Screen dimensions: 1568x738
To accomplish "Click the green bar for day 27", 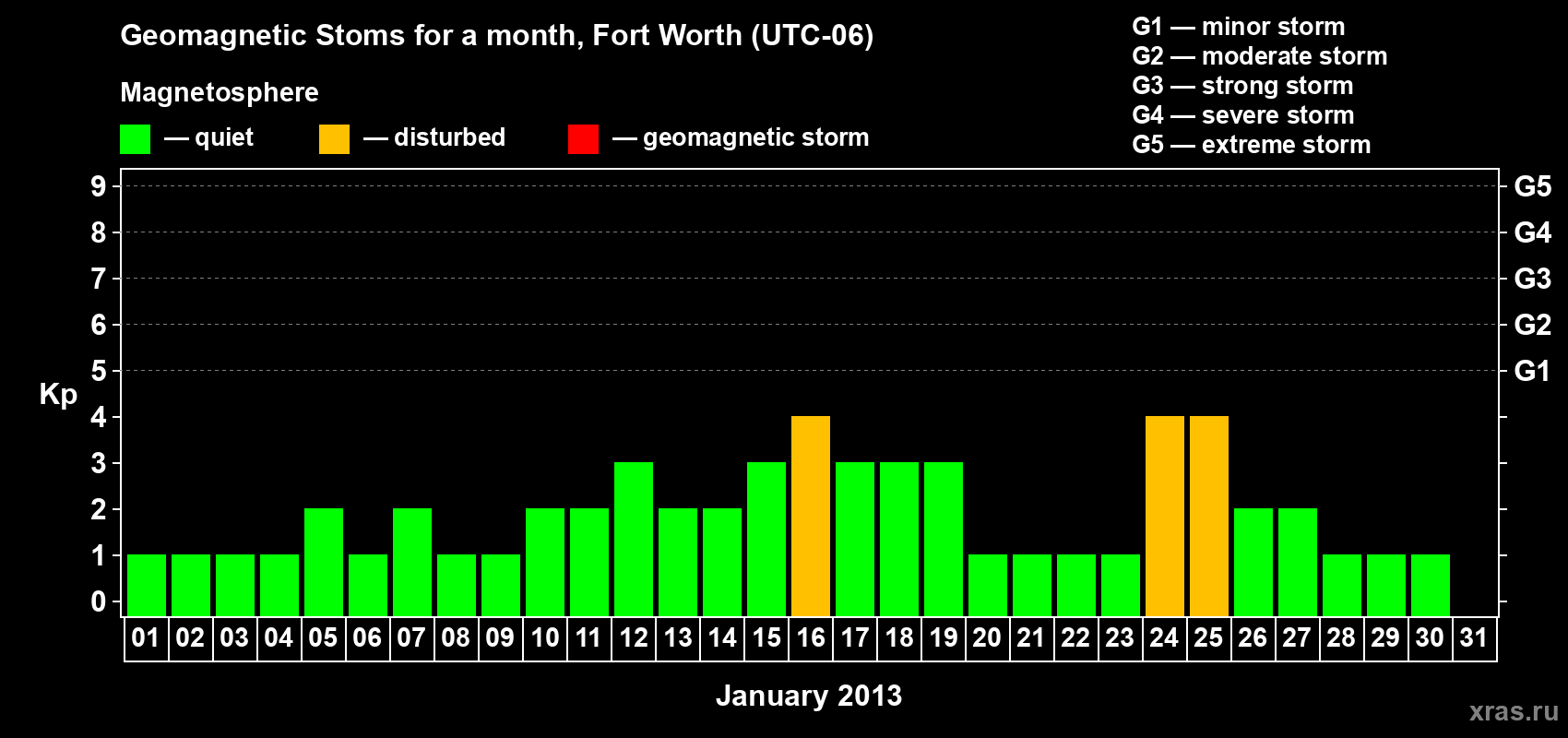I will (1298, 563).
